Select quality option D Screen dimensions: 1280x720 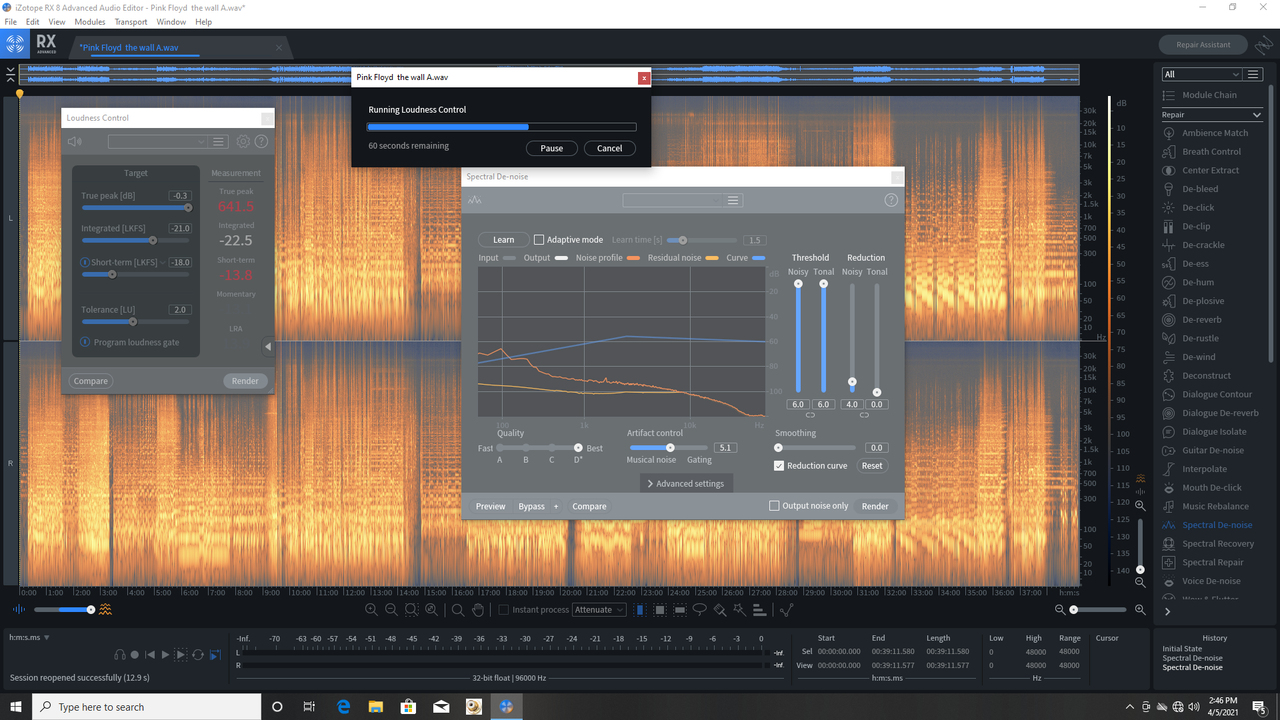[578, 448]
